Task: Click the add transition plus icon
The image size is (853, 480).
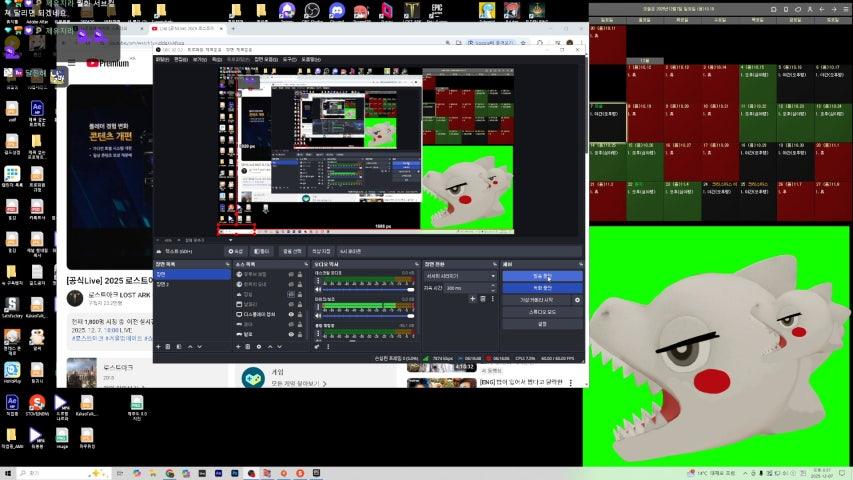Action: [x=472, y=299]
